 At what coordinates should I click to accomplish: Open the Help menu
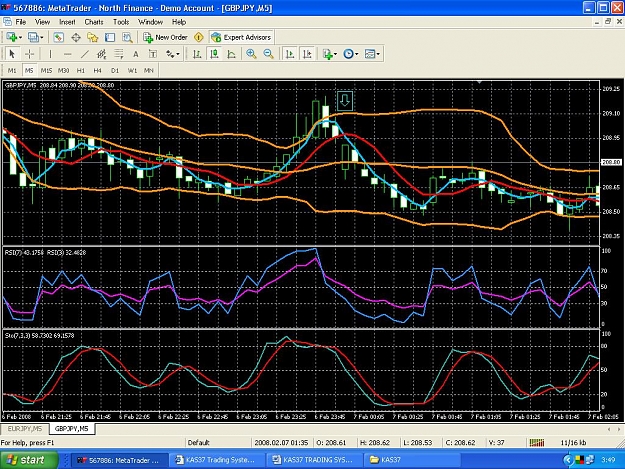pyautogui.click(x=179, y=22)
